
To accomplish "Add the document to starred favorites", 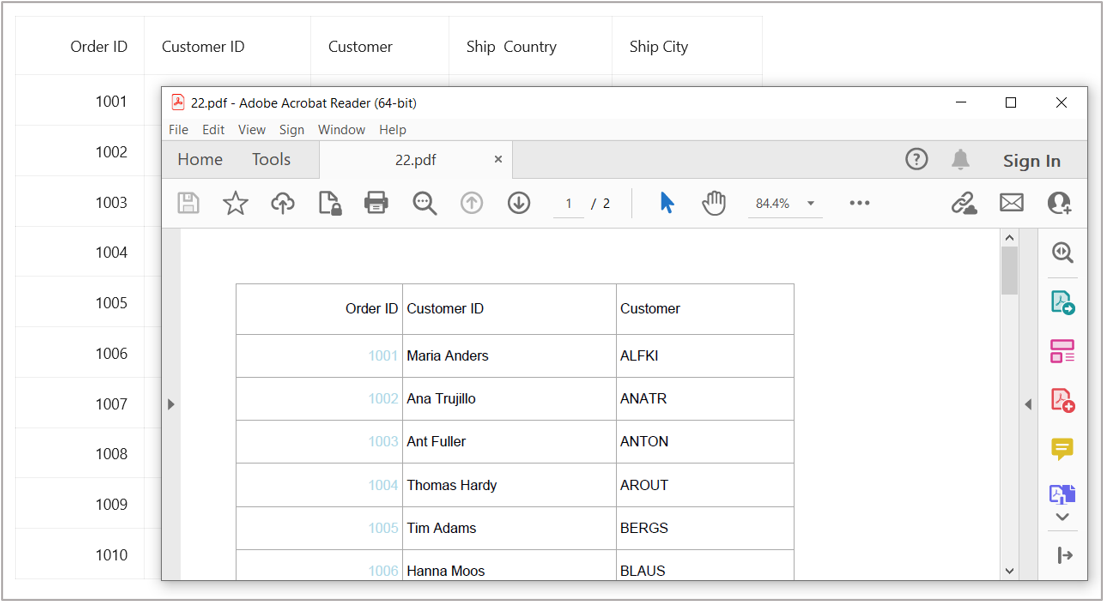I will click(235, 203).
